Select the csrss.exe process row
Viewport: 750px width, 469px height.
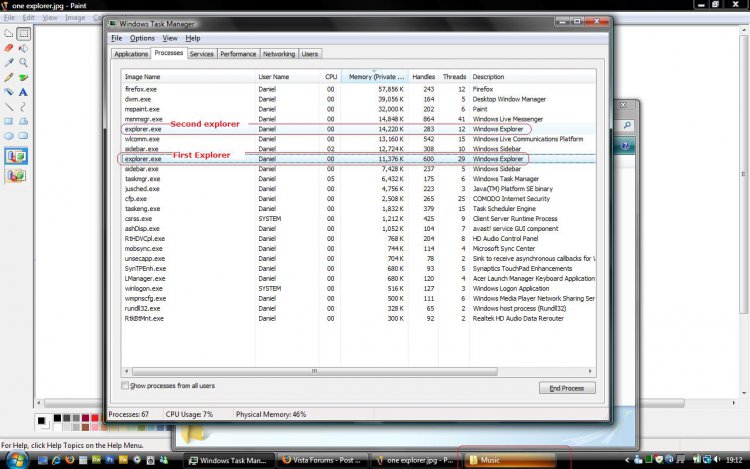359,218
